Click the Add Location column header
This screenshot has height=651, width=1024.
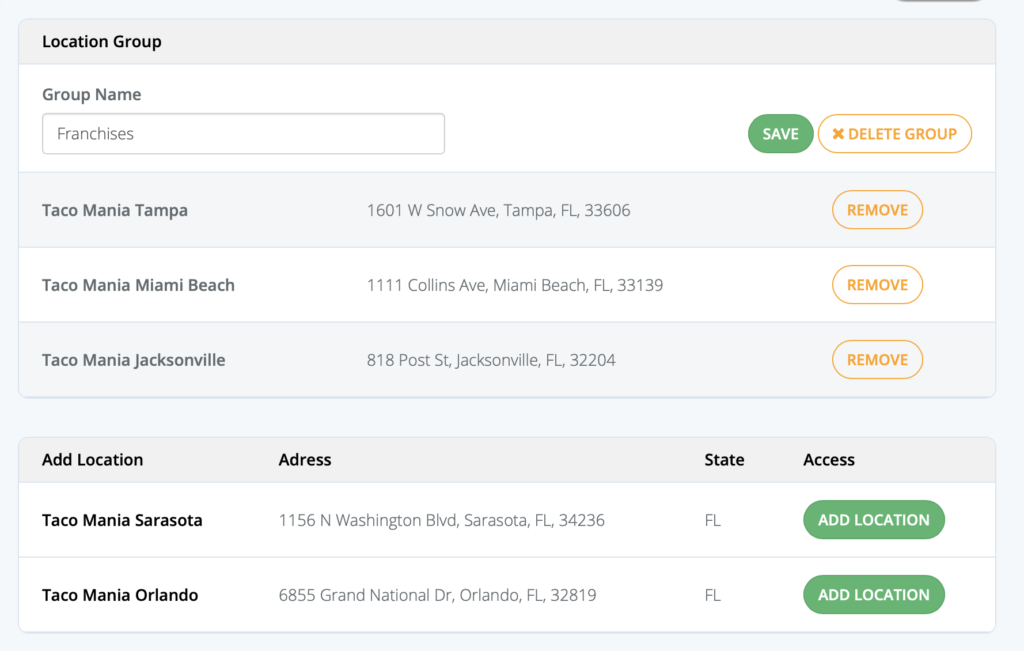[x=93, y=460]
